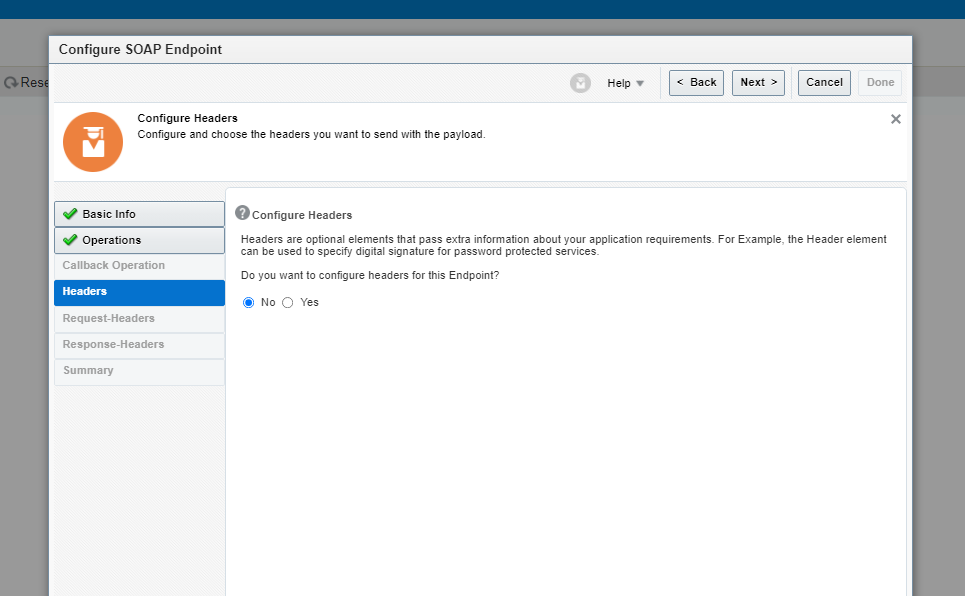This screenshot has height=596, width=965.
Task: Select the No radio button
Action: pos(249,302)
